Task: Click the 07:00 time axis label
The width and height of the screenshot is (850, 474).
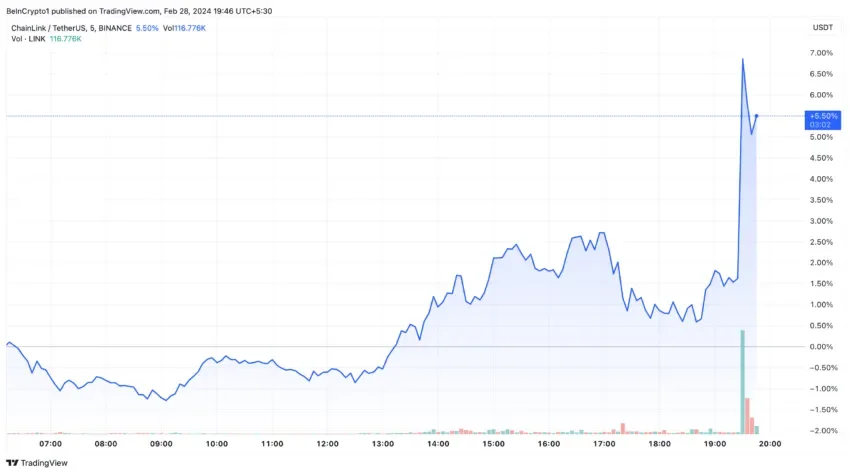Action: click(x=50, y=444)
